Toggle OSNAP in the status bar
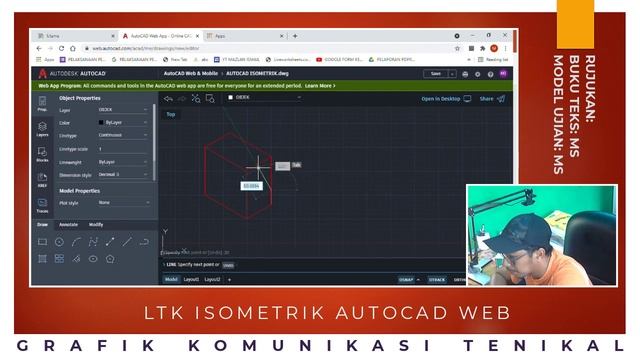This screenshot has height=360, width=640. 406,280
